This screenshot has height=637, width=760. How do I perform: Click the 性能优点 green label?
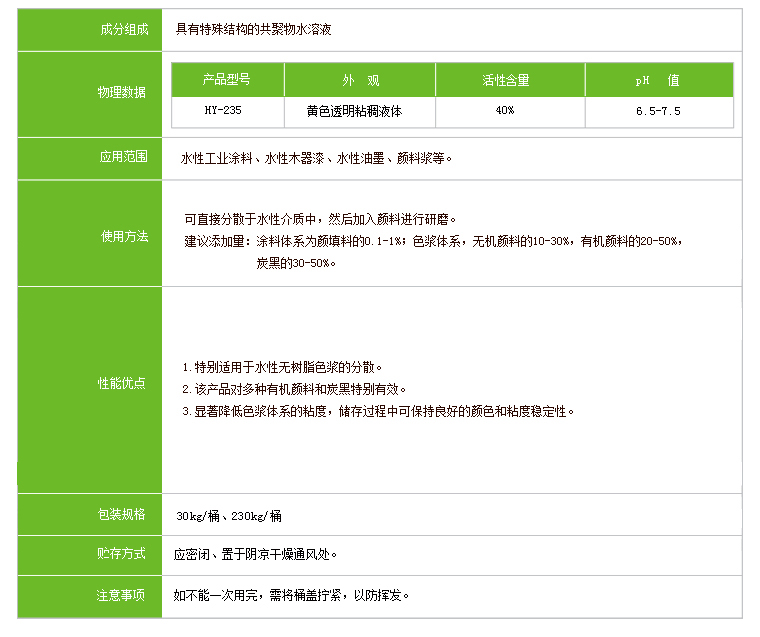(x=121, y=383)
